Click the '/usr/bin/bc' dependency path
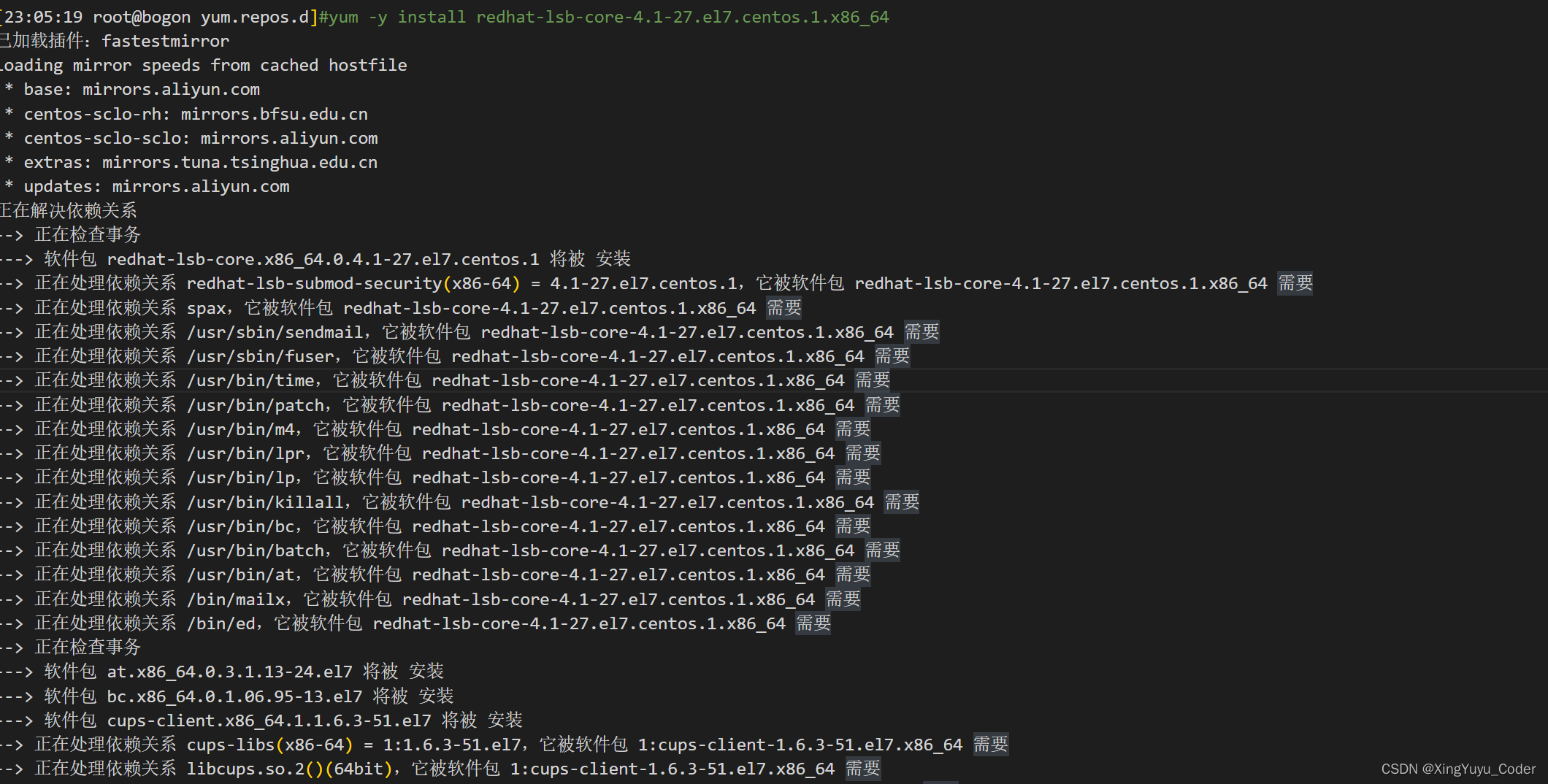Image resolution: width=1548 pixels, height=784 pixels. tap(241, 526)
